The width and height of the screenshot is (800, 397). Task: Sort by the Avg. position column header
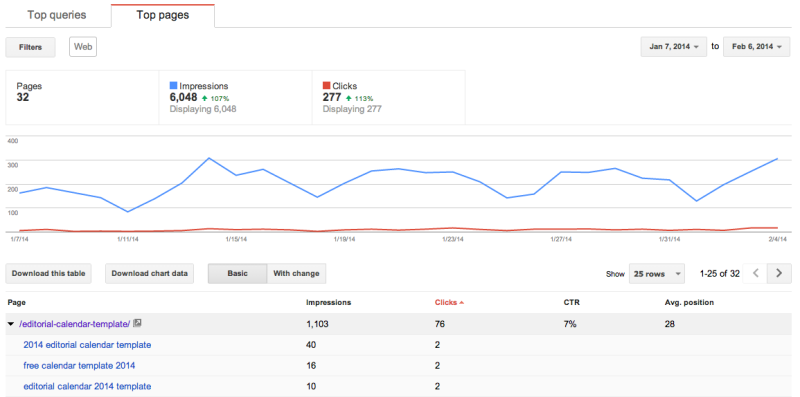point(689,303)
